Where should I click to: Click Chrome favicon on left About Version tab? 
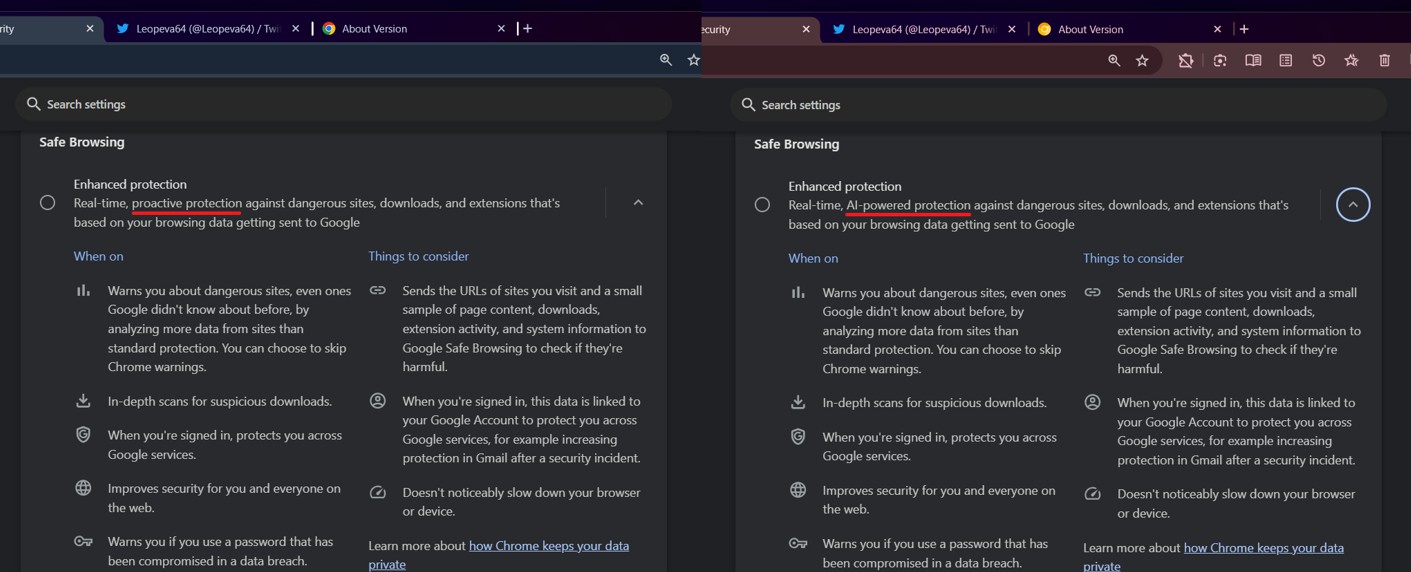pos(328,29)
